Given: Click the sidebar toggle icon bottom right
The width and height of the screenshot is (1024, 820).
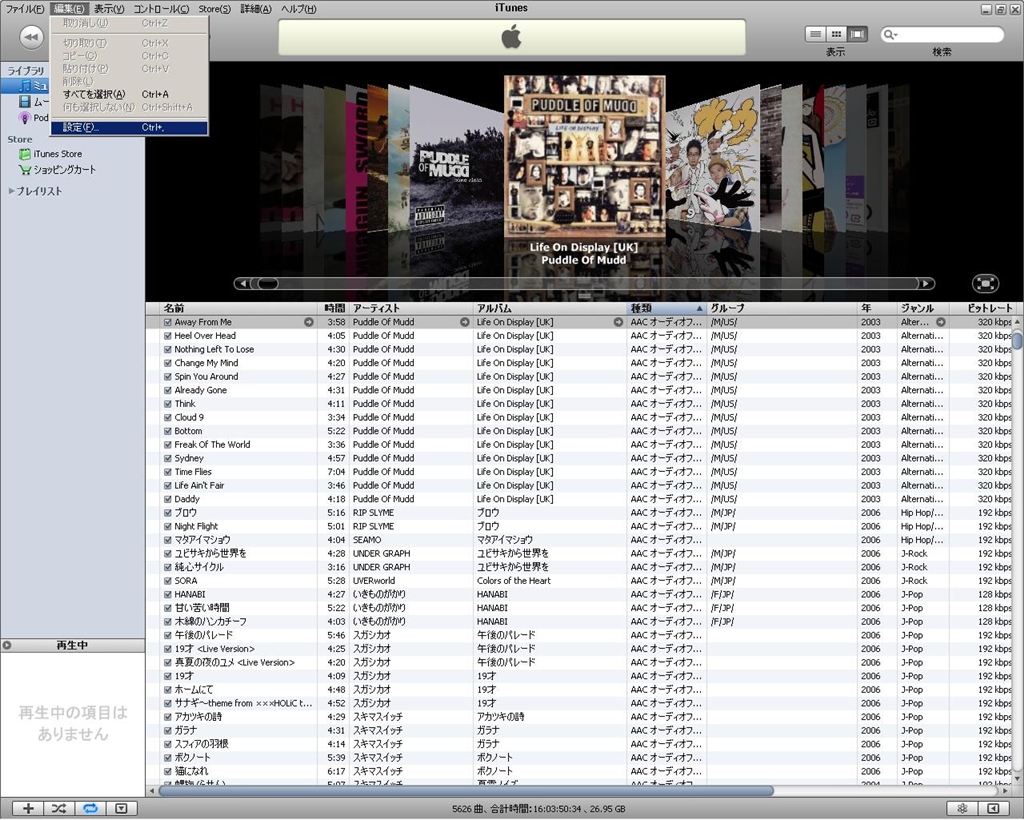Looking at the screenshot, I should [x=993, y=808].
